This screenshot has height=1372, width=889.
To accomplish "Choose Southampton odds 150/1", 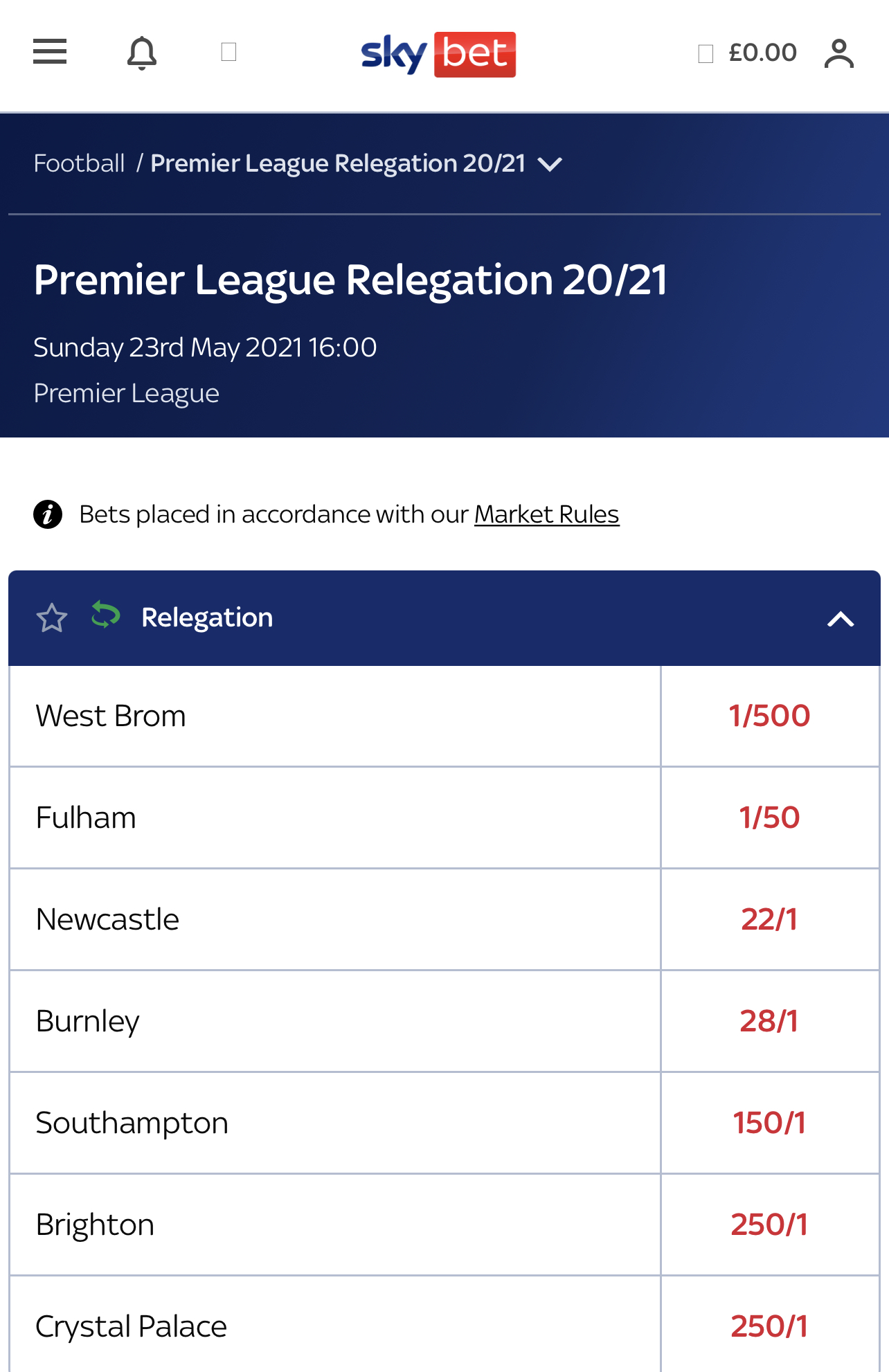I will point(770,1123).
